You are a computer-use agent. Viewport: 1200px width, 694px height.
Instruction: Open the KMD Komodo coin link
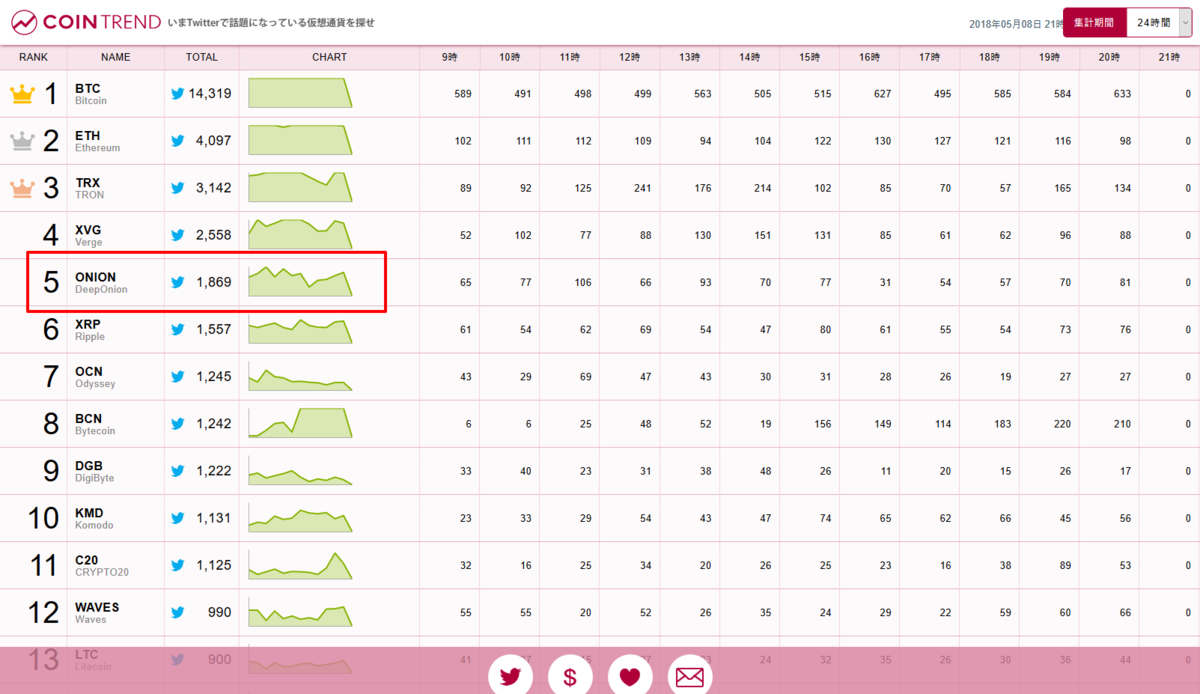tap(94, 518)
